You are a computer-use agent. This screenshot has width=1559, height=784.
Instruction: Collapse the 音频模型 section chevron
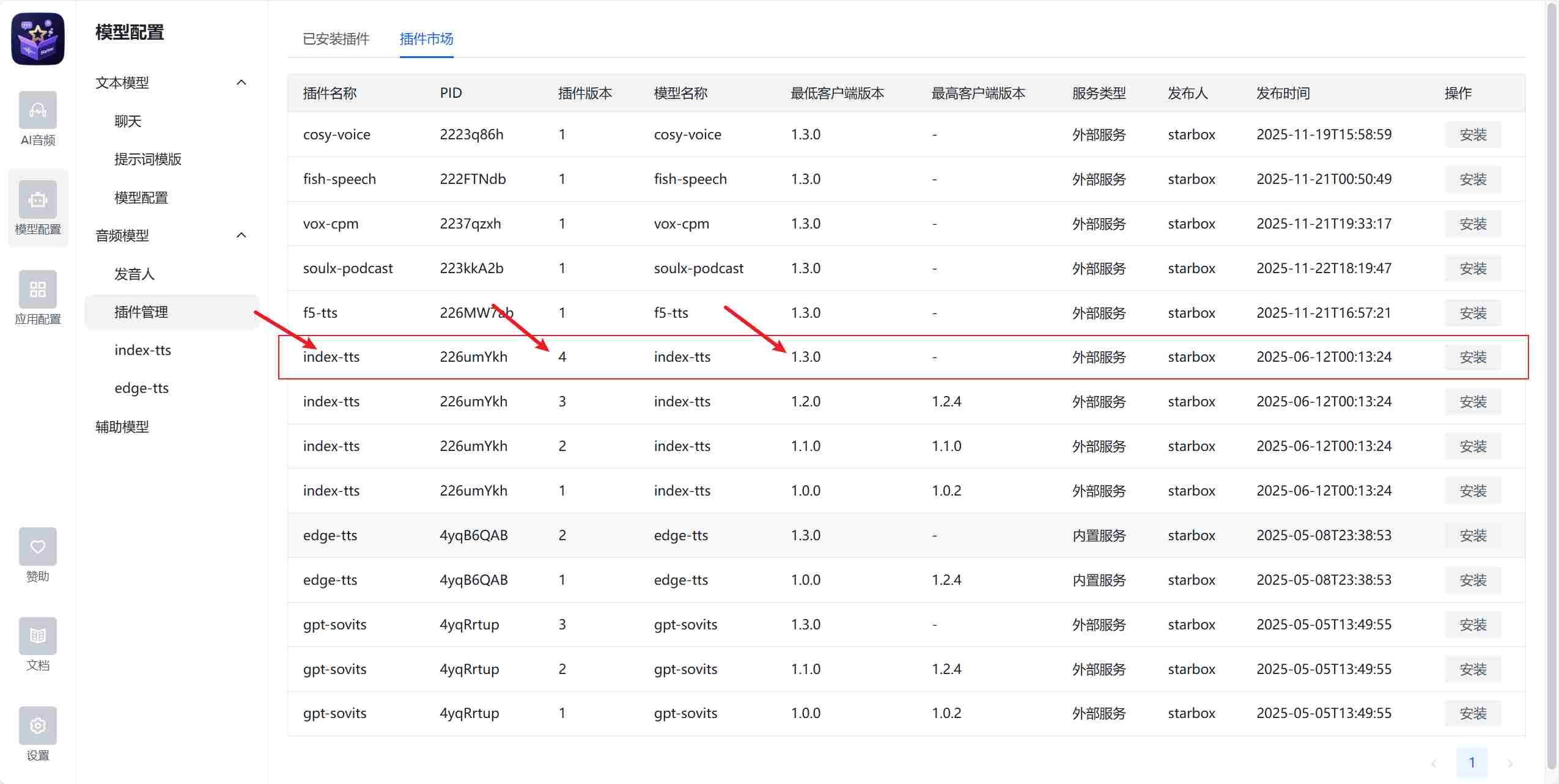click(241, 235)
